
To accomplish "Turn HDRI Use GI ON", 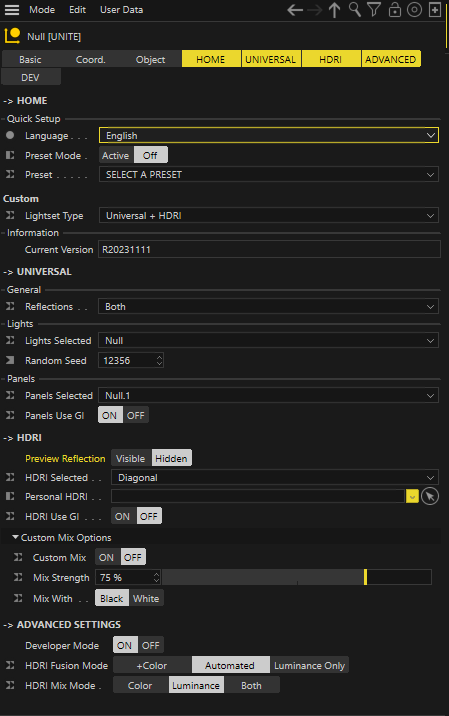I will point(122,516).
